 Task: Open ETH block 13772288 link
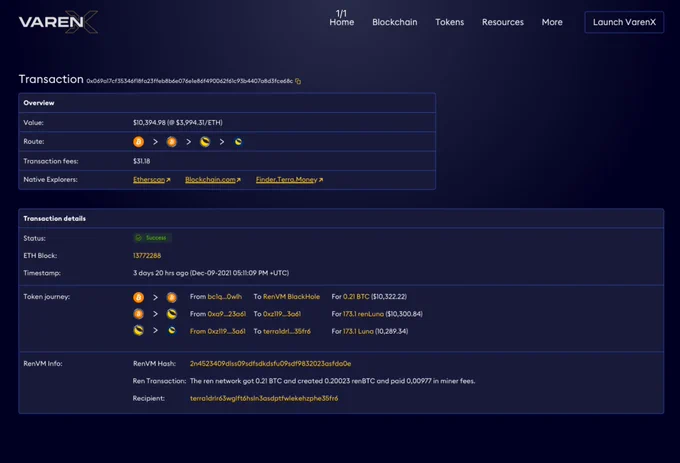pyautogui.click(x=147, y=256)
